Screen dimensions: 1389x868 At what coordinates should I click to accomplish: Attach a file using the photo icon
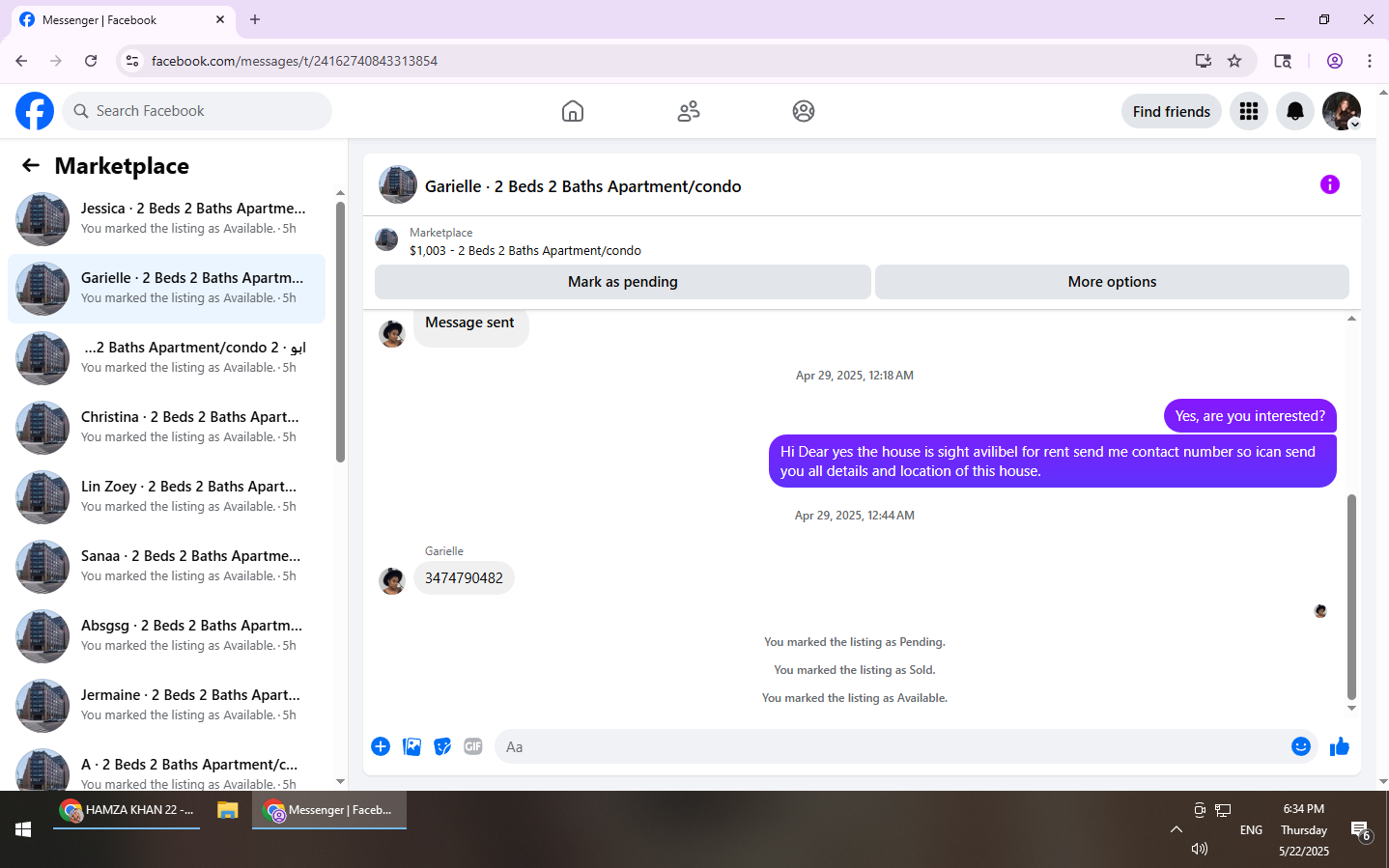click(411, 746)
